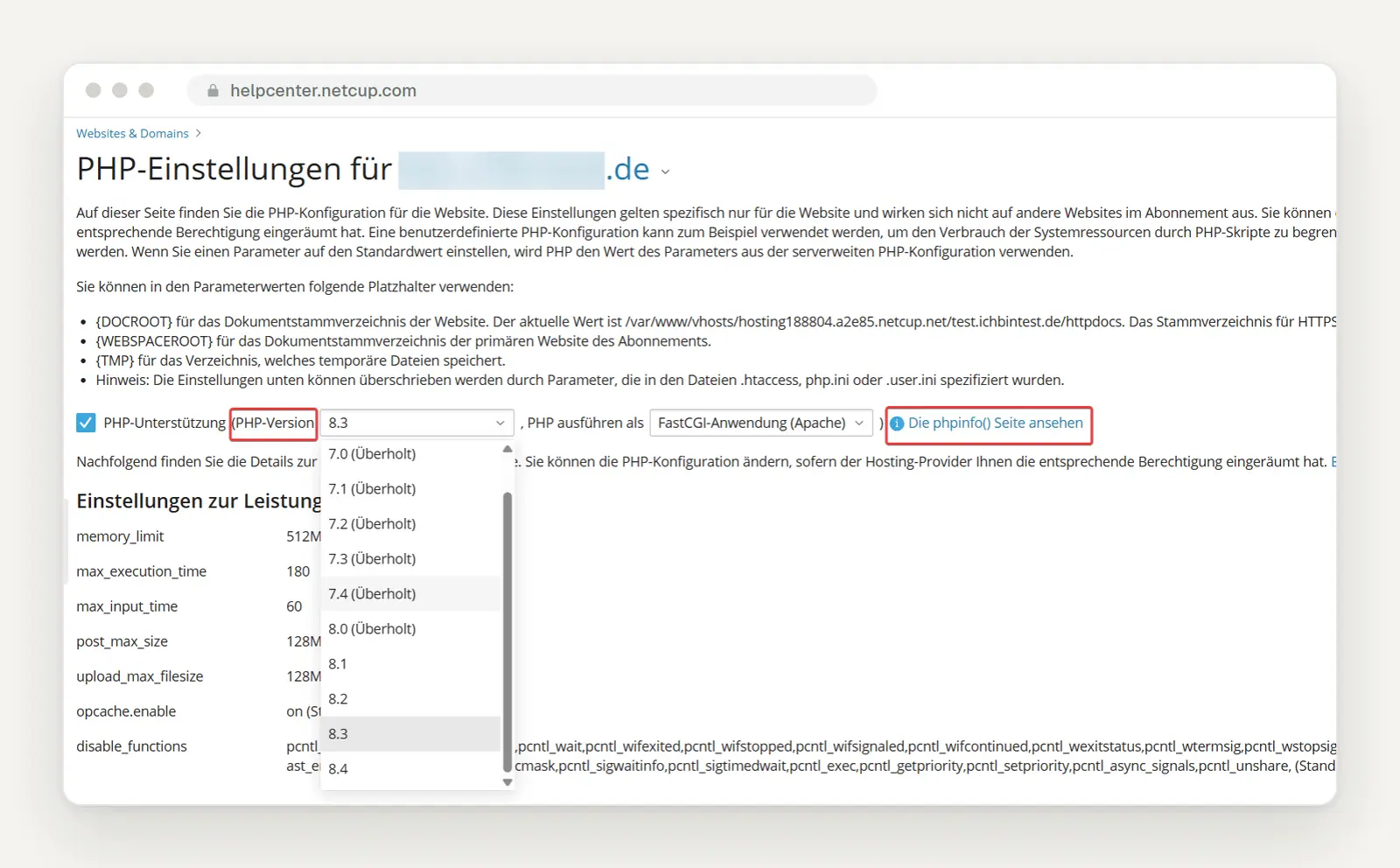Pick 7.4 (Überholt) in the dropdown list

(409, 593)
